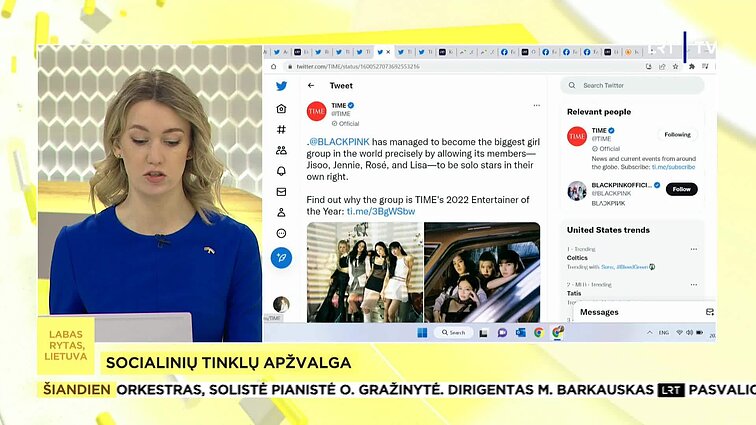Open the three-dot menu on TIME's tweet

pyautogui.click(x=537, y=105)
